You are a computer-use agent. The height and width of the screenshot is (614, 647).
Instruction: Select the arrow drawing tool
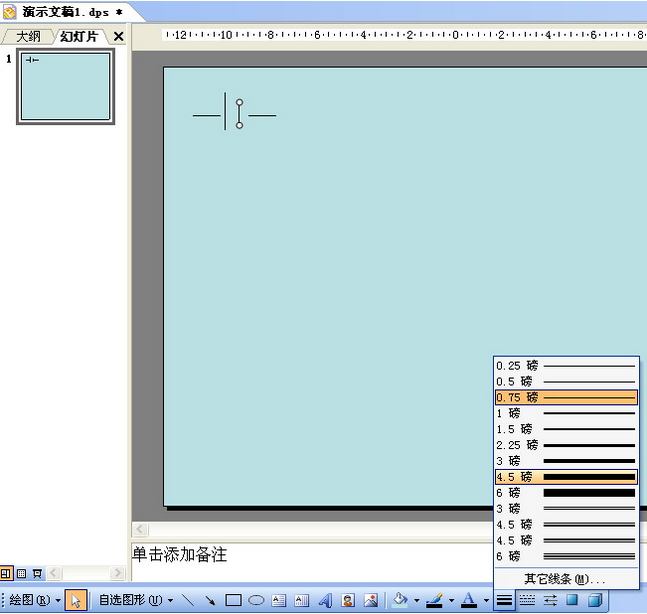click(x=210, y=600)
